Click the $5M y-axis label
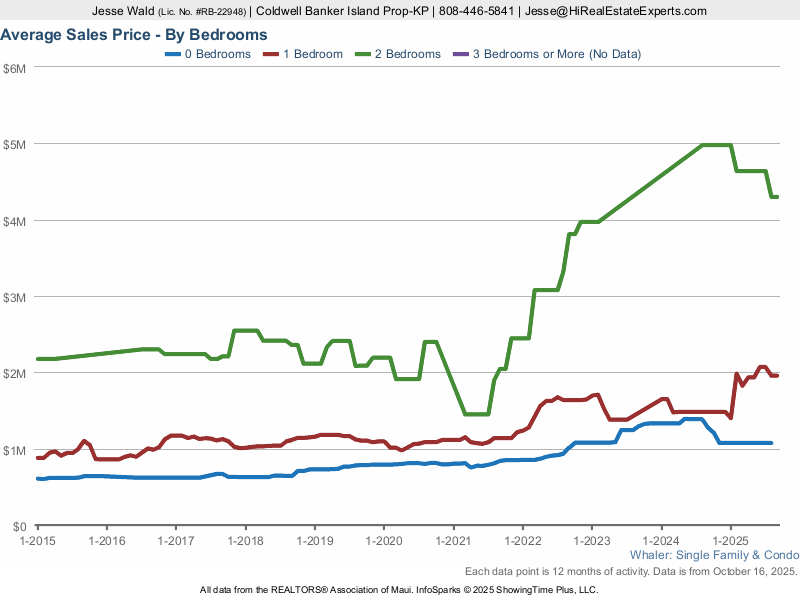The image size is (800, 600). point(14,144)
